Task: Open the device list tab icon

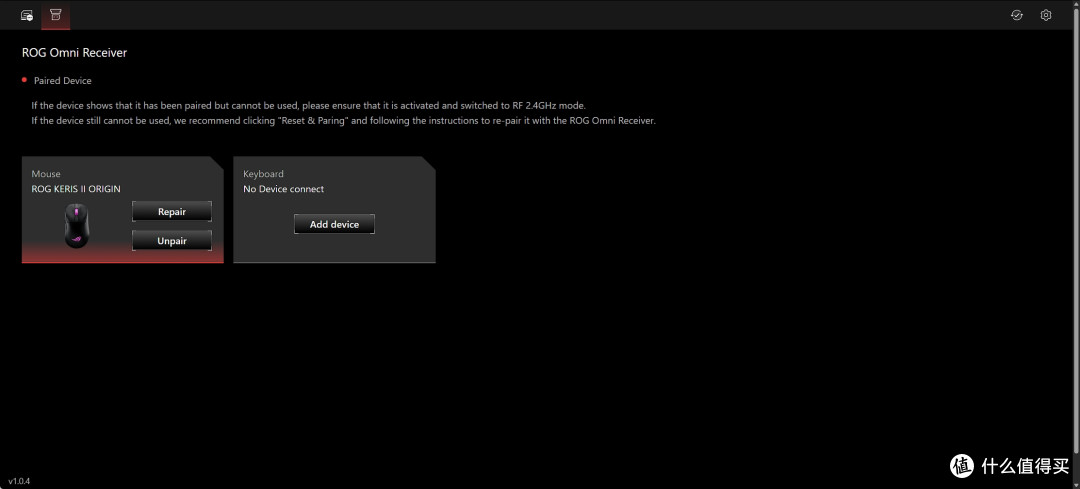Action: coord(27,15)
